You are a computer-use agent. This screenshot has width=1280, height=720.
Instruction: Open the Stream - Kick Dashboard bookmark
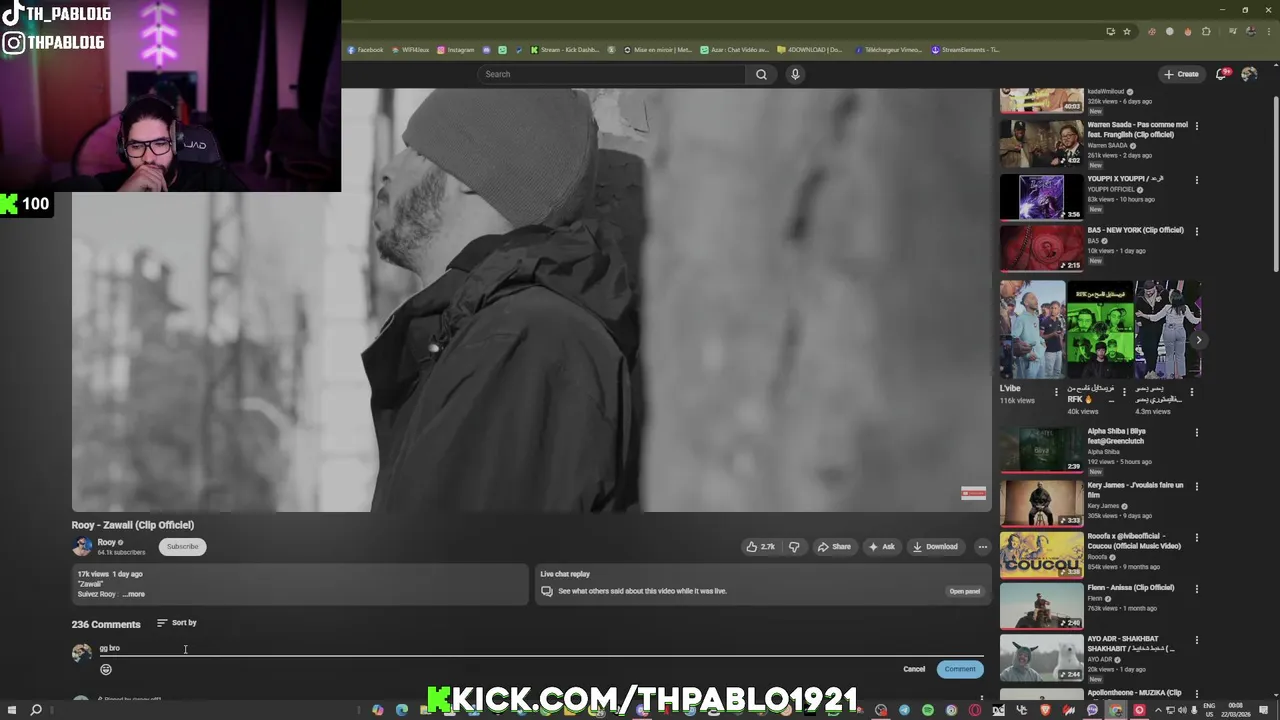click(x=565, y=50)
